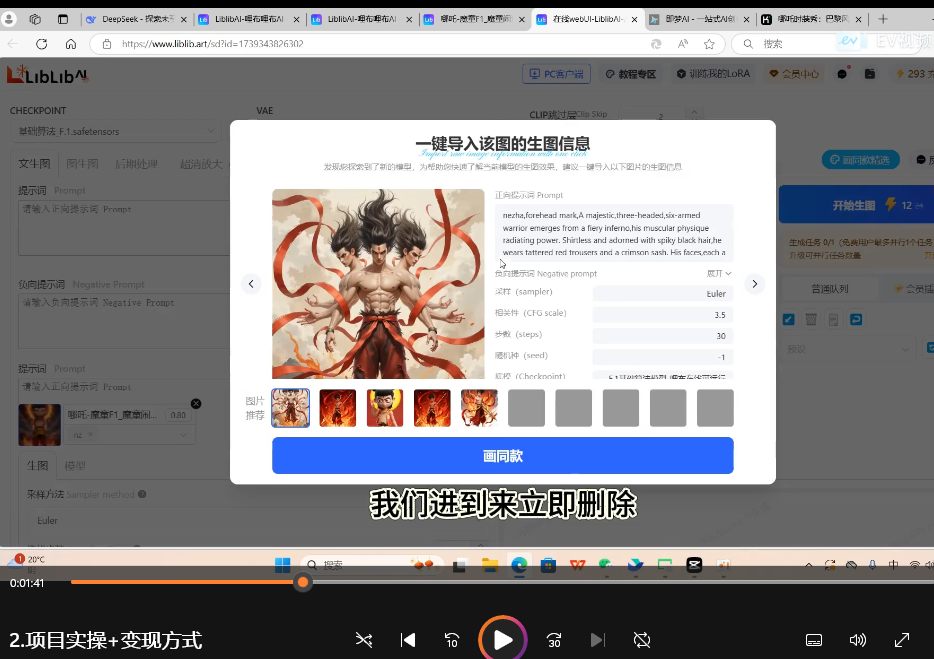
Task: Remove the 哪吒 LoRA with its X icon
Action: [196, 403]
